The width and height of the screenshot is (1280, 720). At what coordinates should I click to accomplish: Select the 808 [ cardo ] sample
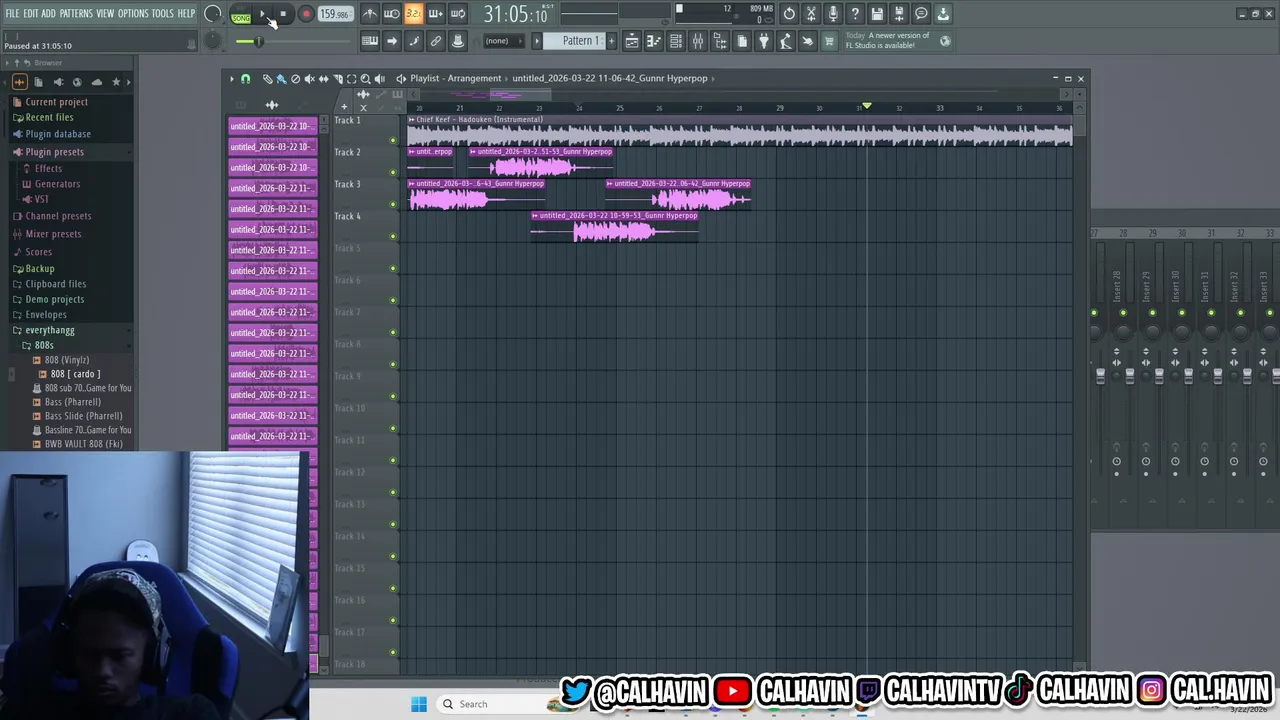coord(75,374)
